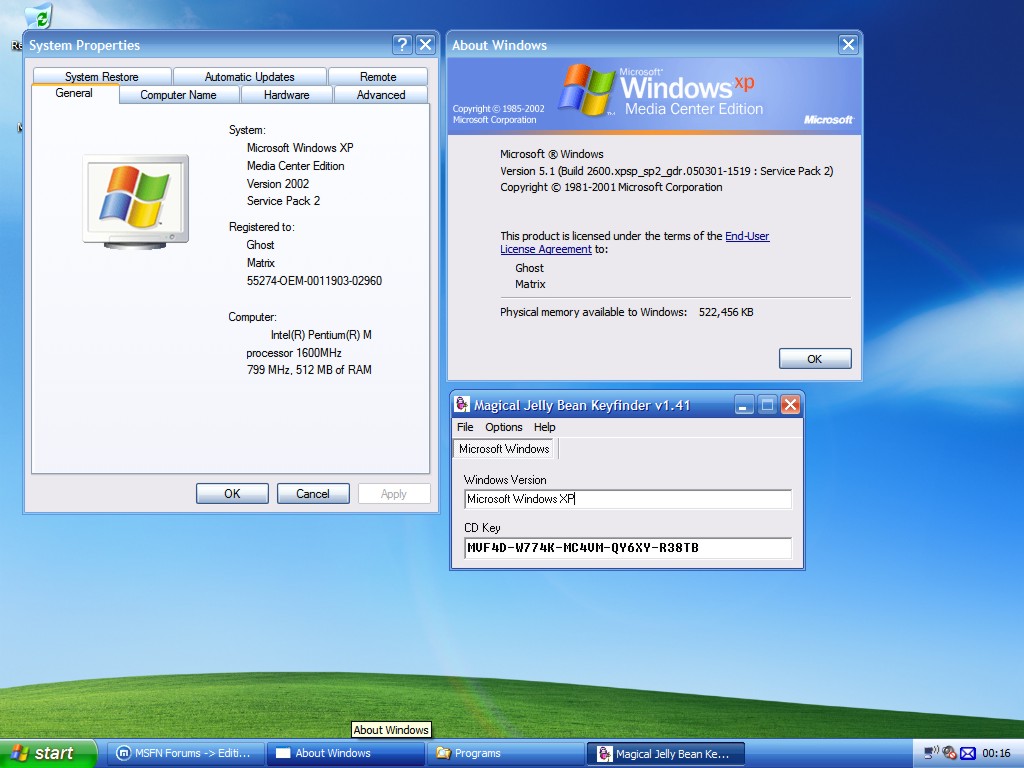Click the "Ghost" name in About Windows
The image size is (1024, 768).
click(529, 268)
